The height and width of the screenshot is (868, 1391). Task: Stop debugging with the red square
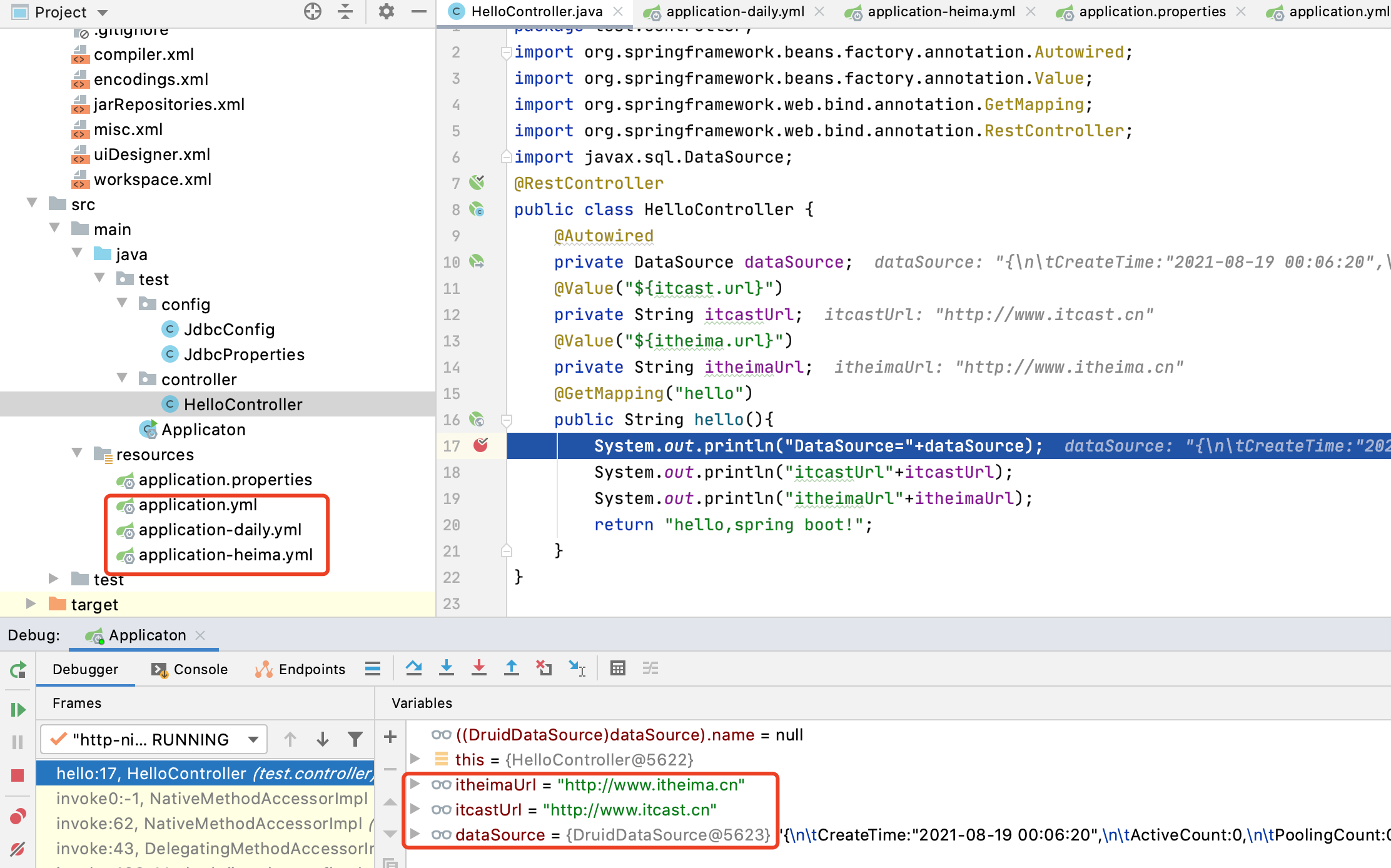[18, 775]
